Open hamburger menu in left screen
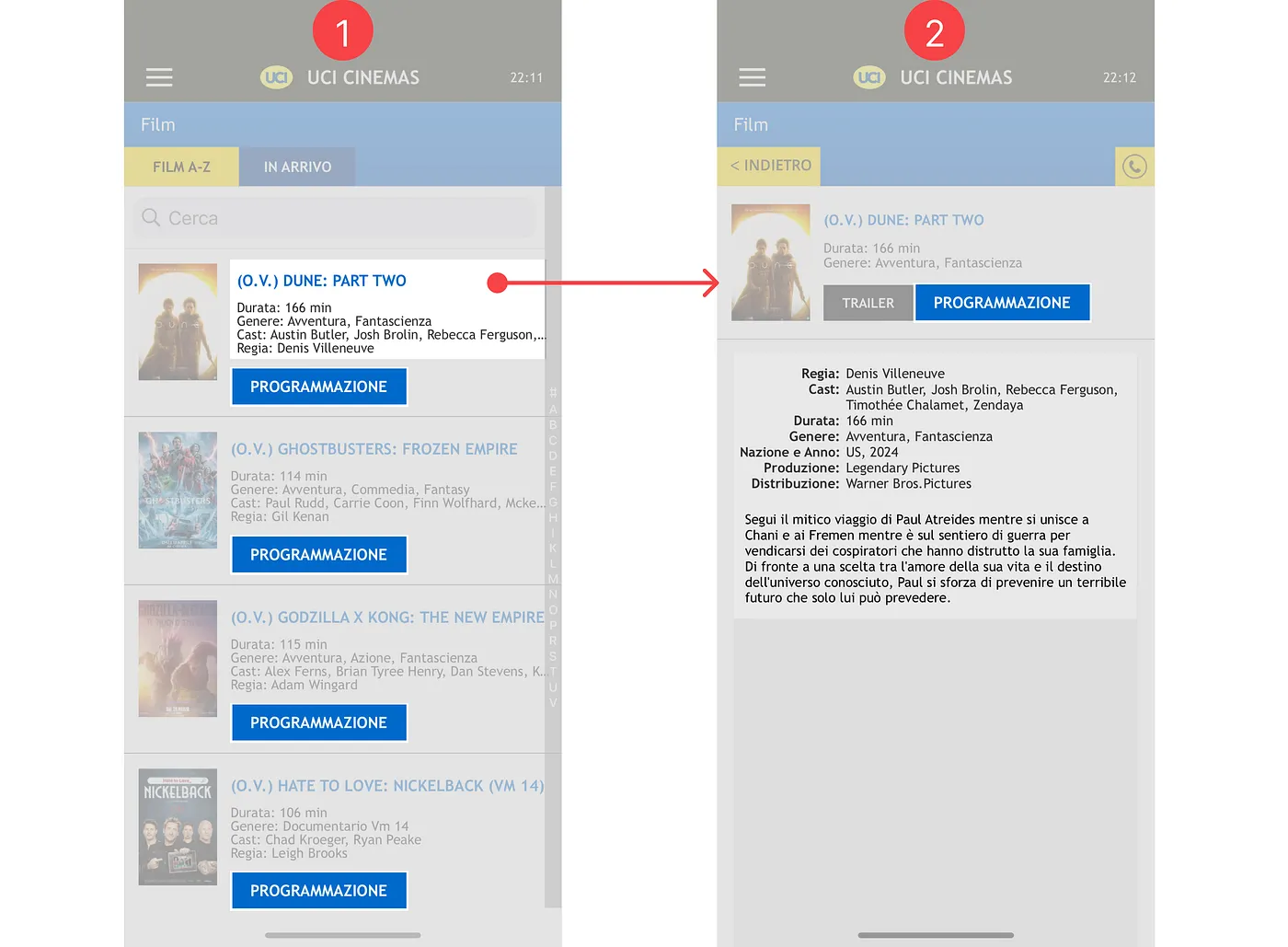The width and height of the screenshot is (1288, 947). click(159, 77)
